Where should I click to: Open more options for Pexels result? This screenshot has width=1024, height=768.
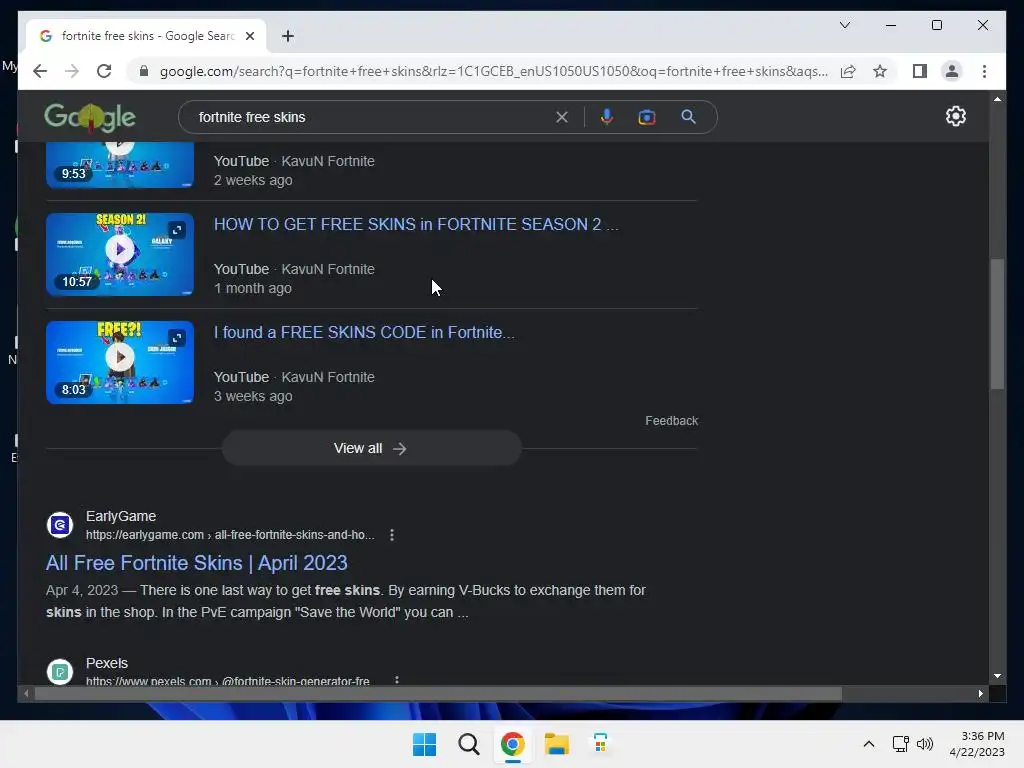click(x=396, y=679)
